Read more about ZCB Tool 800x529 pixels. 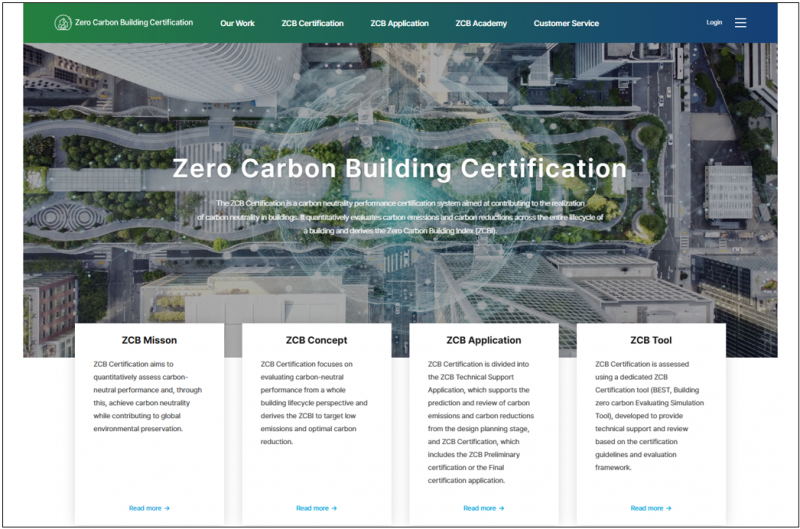[647, 508]
